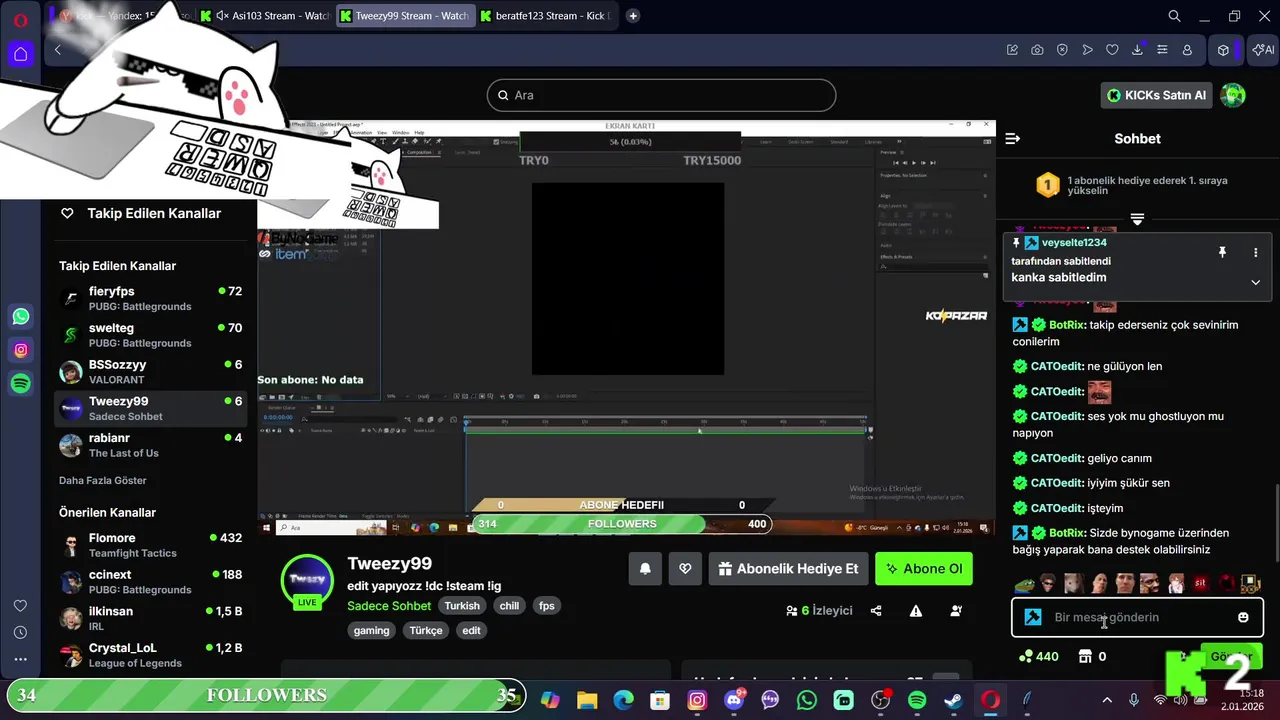The height and width of the screenshot is (720, 1280).
Task: Click the chill tag
Action: pyautogui.click(x=509, y=606)
